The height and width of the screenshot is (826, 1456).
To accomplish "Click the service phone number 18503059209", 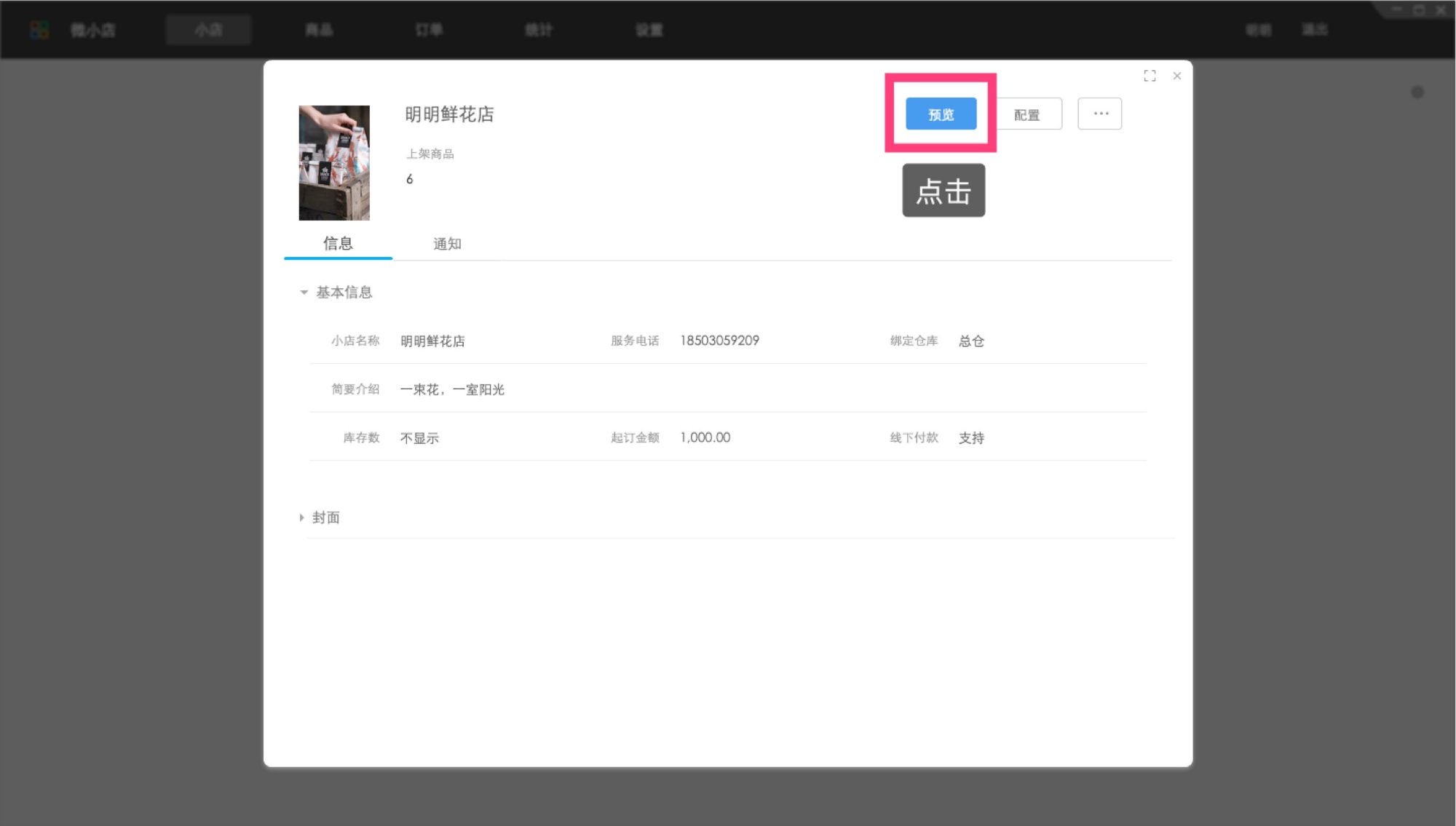I will pos(719,341).
